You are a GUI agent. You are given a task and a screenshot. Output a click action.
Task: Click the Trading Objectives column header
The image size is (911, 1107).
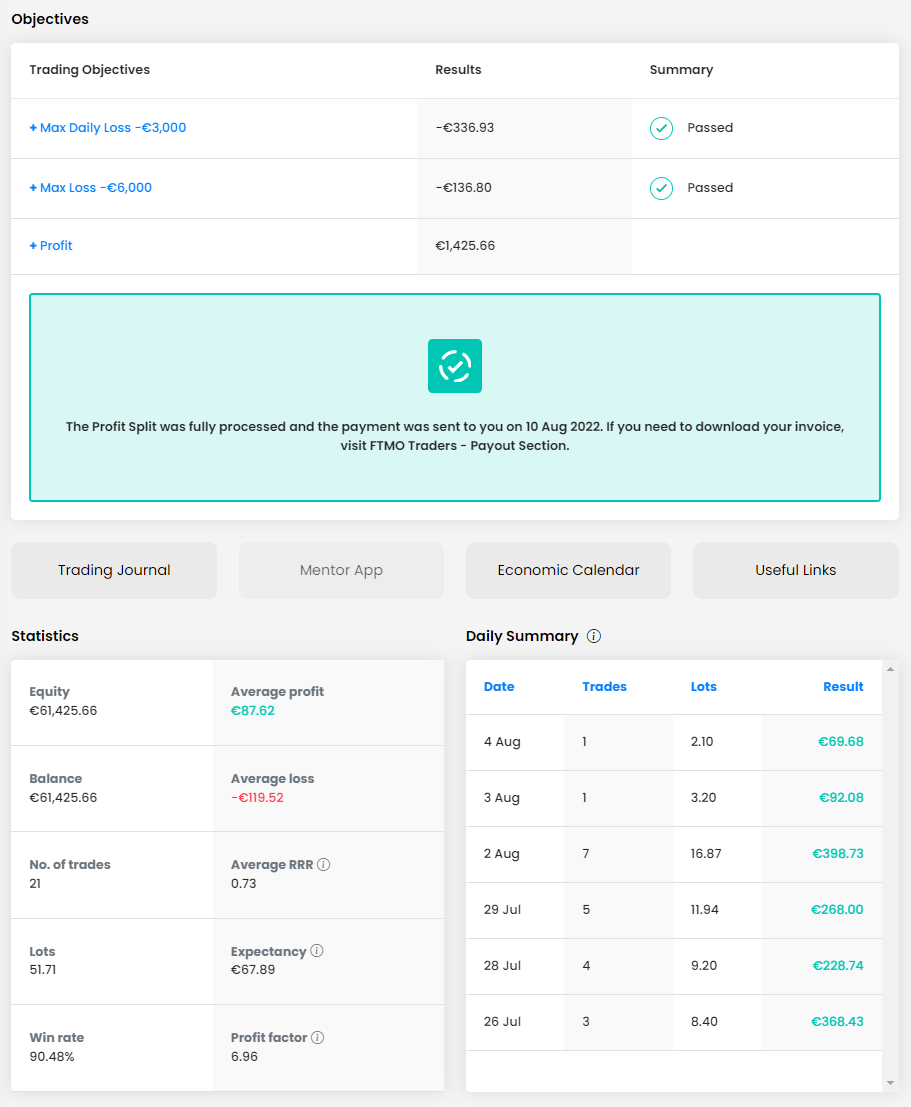90,70
